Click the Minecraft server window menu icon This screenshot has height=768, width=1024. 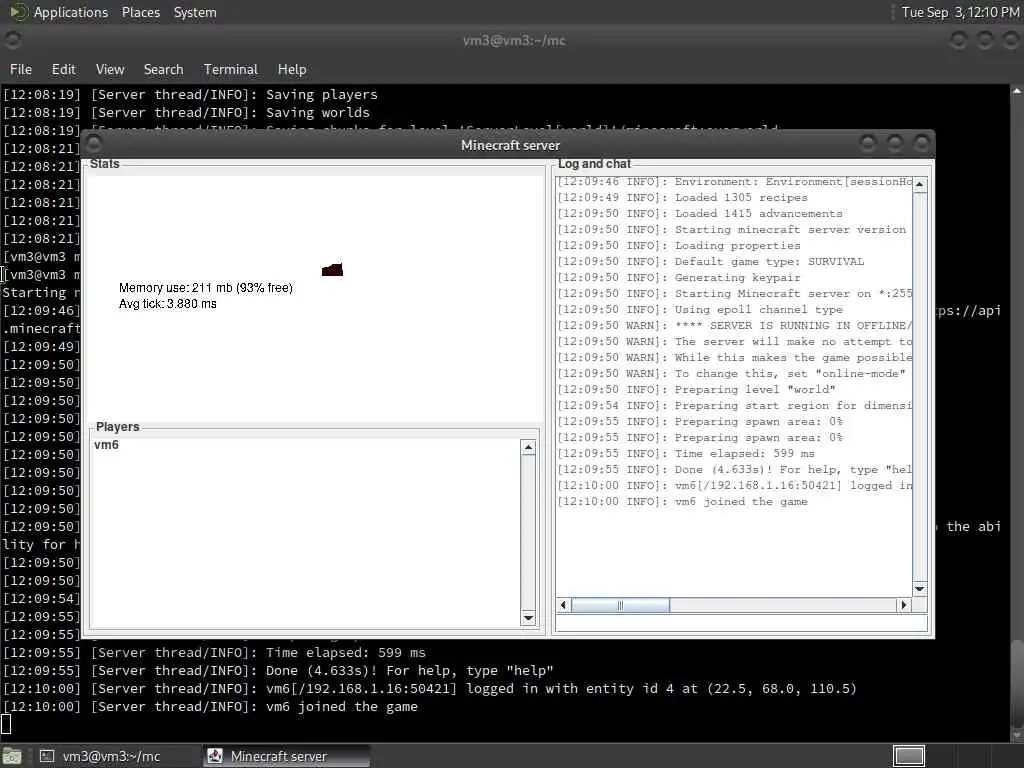coord(94,143)
